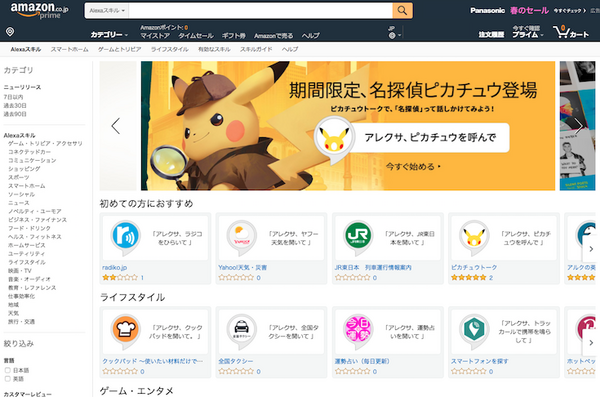Select ショッピング category
Image resolution: width=600 pixels, height=397 pixels.
[x=24, y=169]
